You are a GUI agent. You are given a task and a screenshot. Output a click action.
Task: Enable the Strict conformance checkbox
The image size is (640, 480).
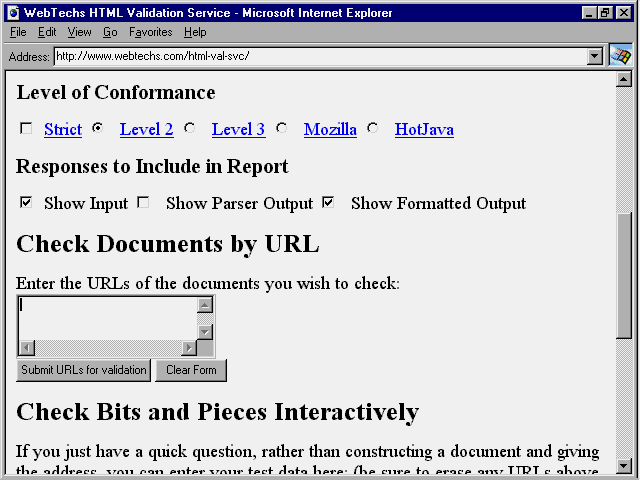tap(27, 128)
